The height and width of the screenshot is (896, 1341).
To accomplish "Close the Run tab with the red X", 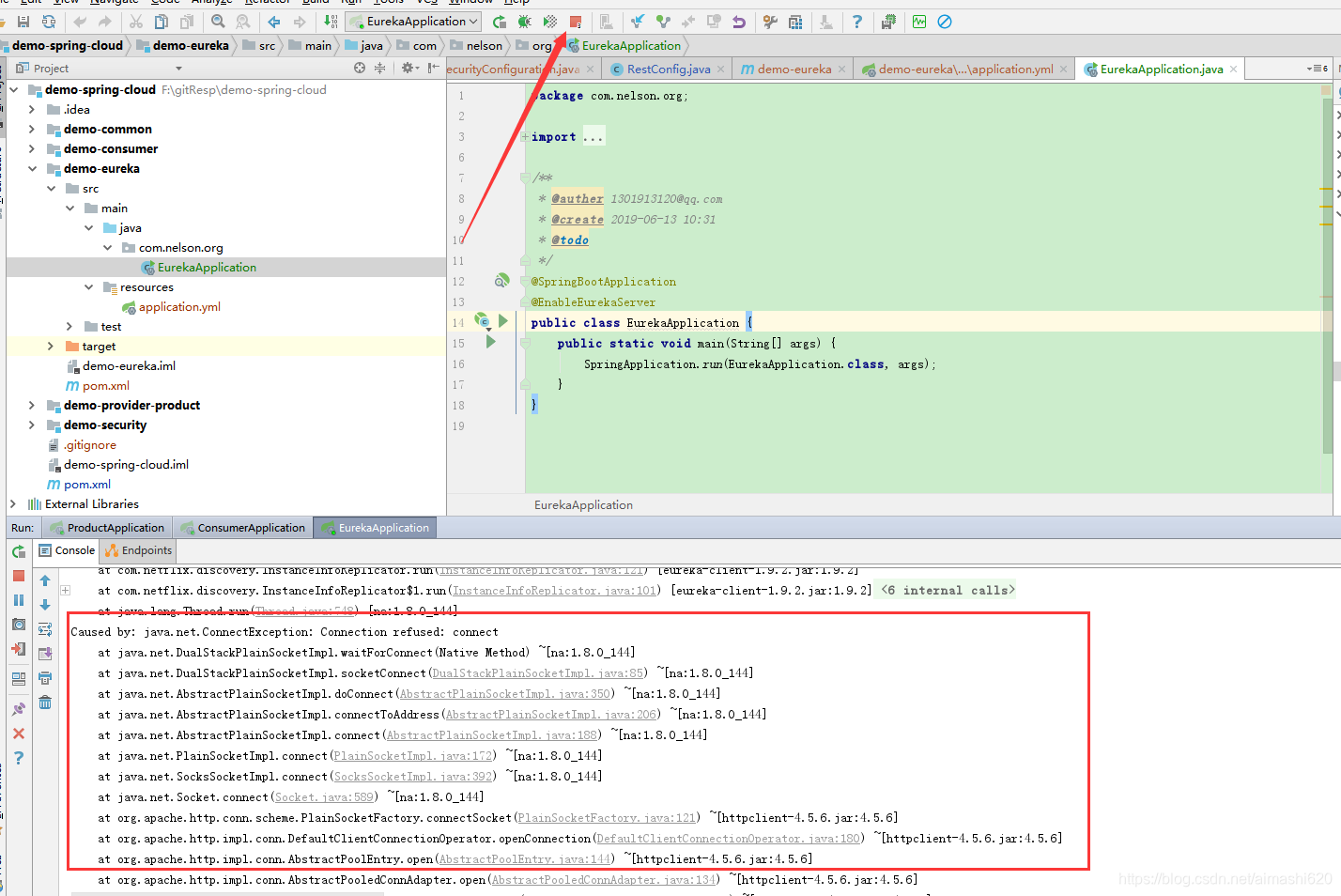I will 19,734.
